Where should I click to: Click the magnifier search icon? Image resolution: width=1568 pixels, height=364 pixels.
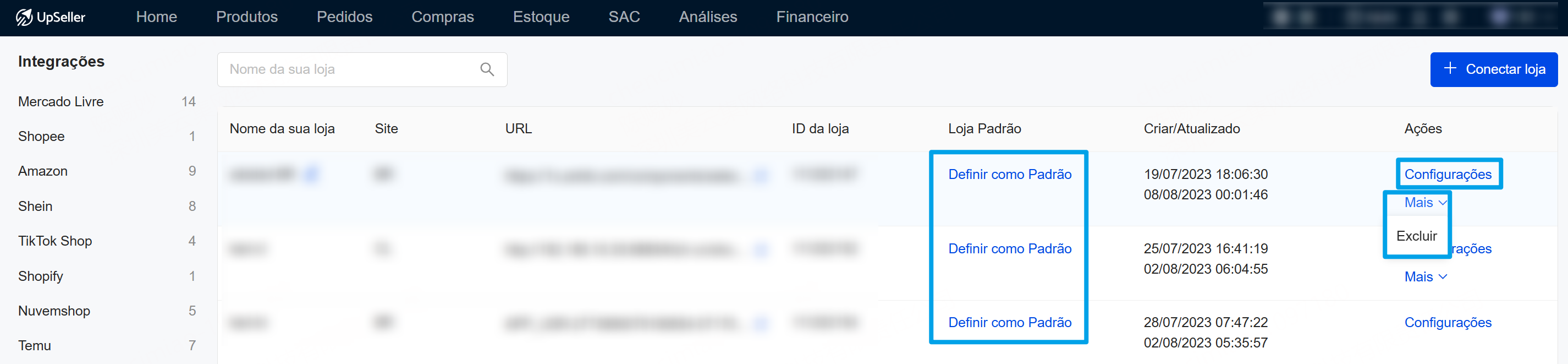(x=486, y=69)
